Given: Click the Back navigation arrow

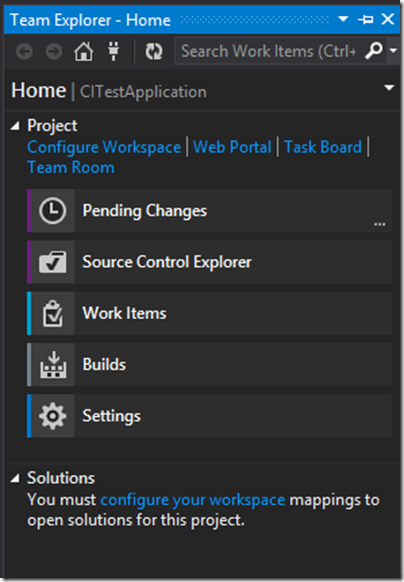Looking at the screenshot, I should (25, 52).
